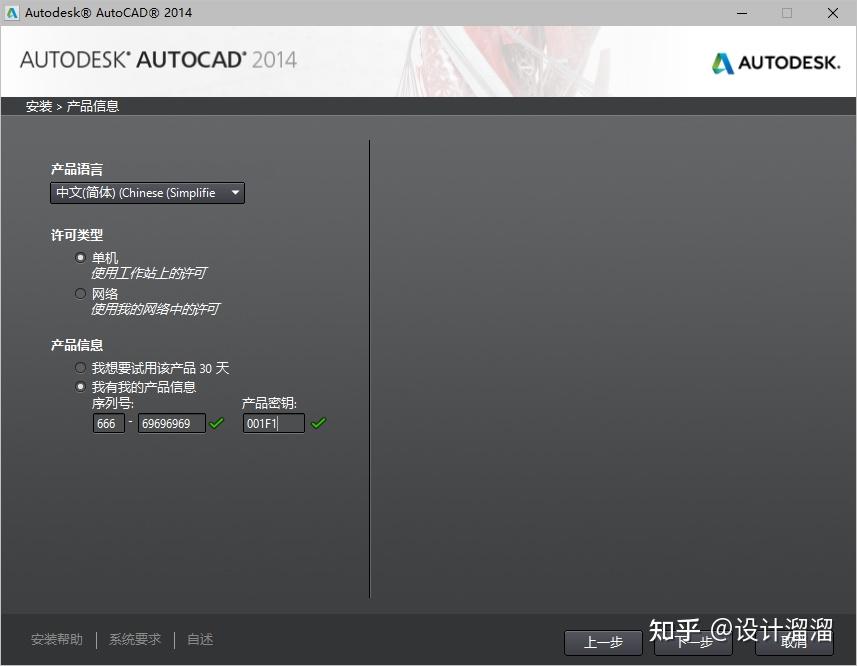This screenshot has width=857, height=666.
Task: Click the 产品密钥 input field
Action: click(272, 423)
